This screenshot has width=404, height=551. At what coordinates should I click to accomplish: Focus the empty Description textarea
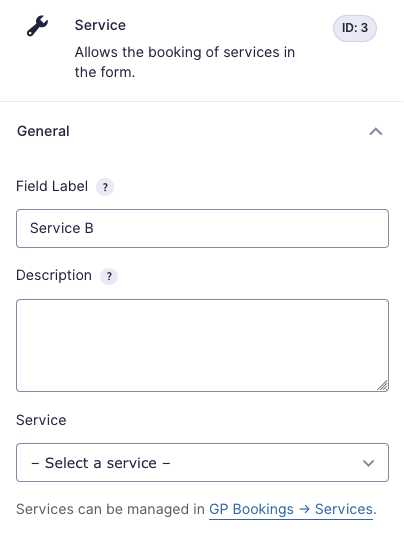(x=202, y=345)
